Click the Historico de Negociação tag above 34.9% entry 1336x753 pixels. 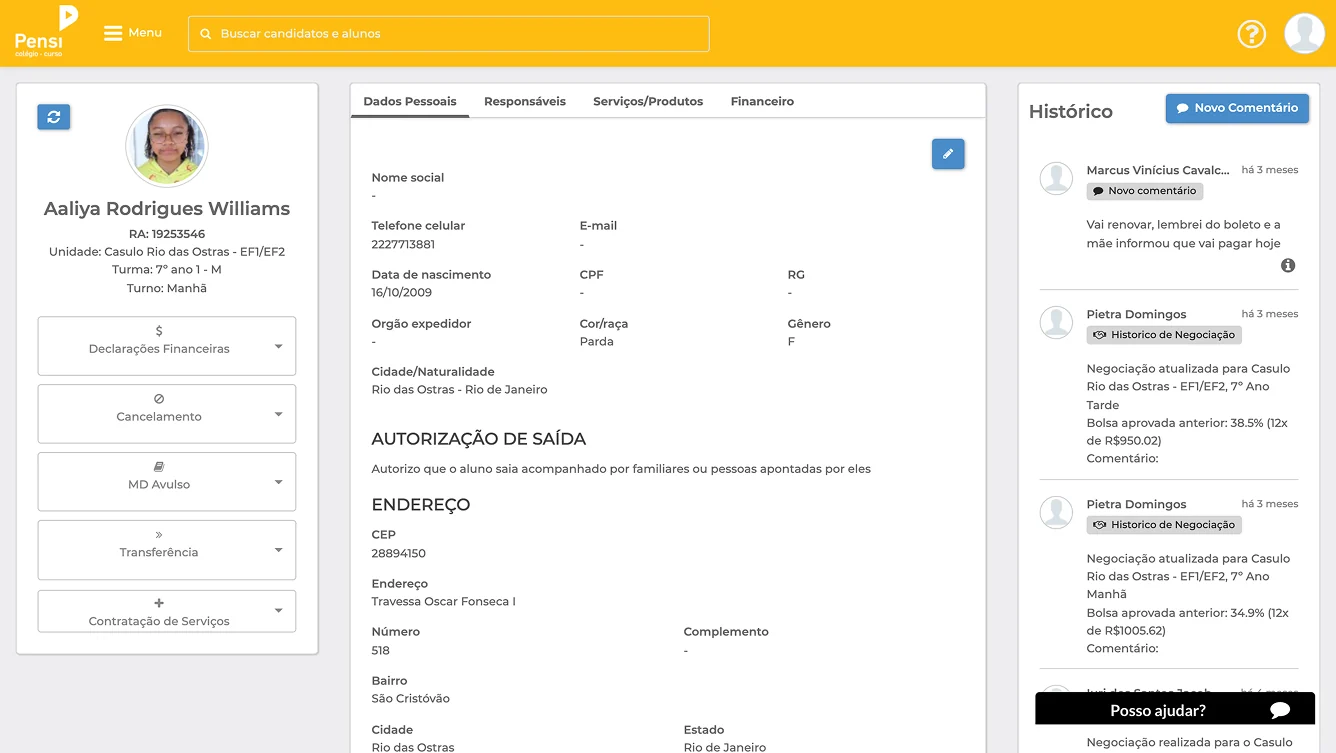(x=1164, y=525)
